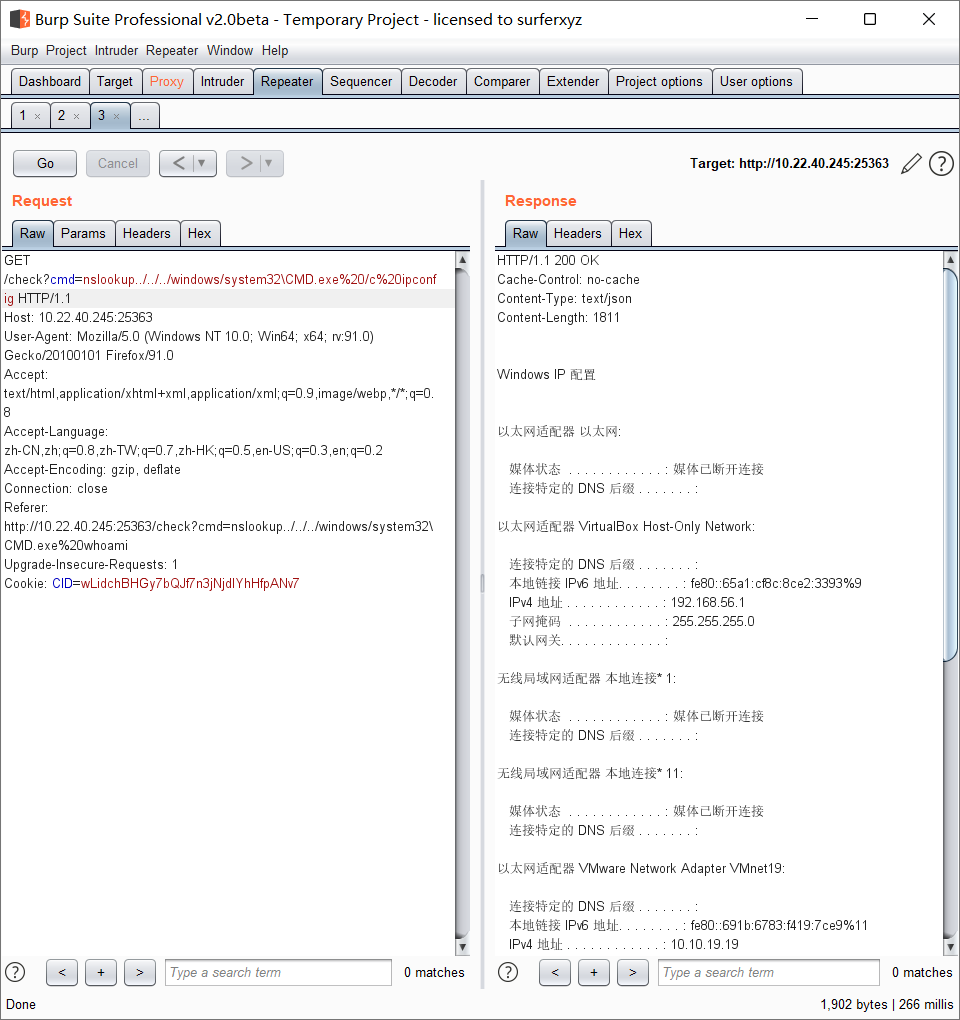Show response Headers view
960x1020 pixels.
[578, 234]
